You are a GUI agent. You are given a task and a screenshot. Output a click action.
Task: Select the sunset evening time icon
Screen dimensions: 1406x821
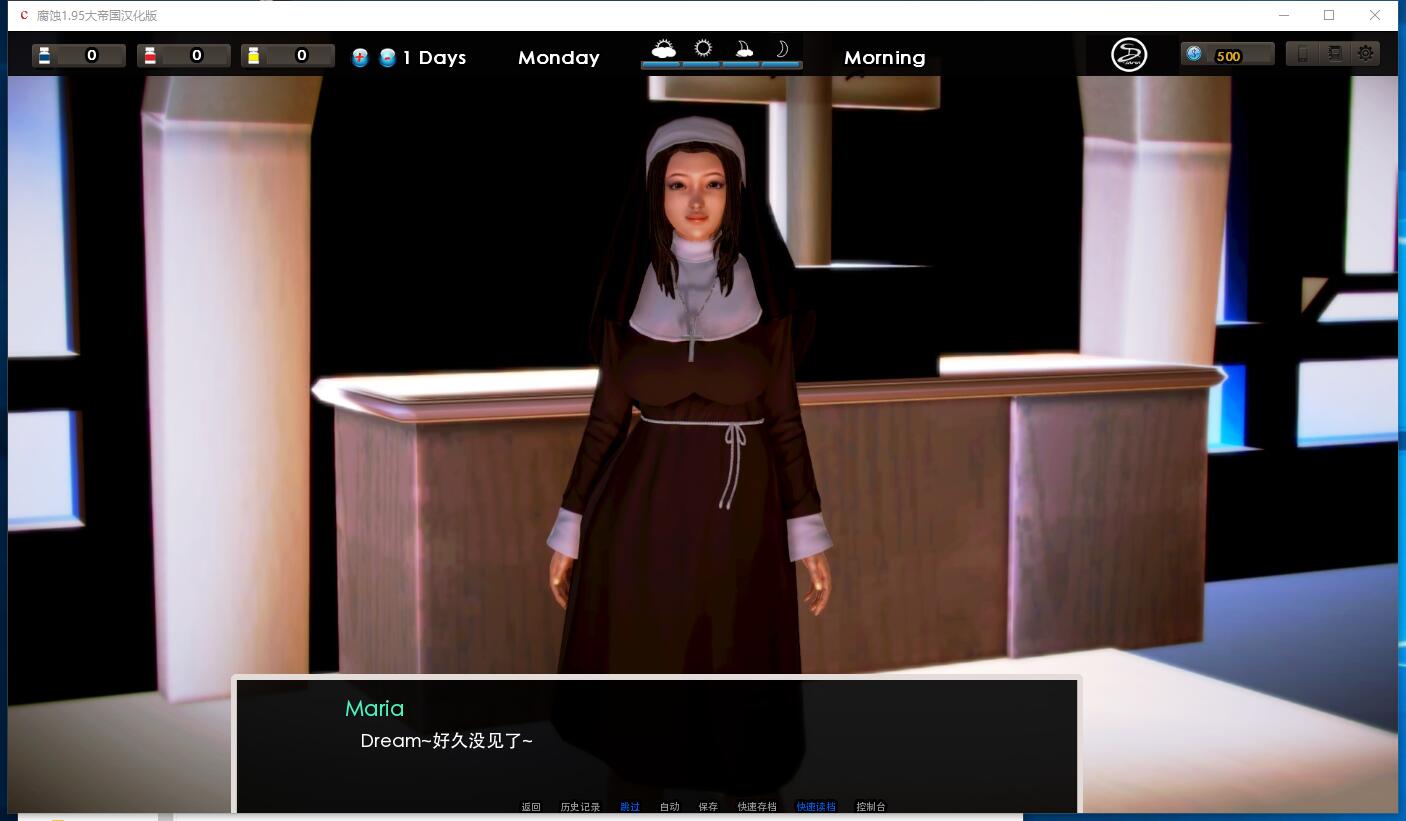click(x=743, y=49)
